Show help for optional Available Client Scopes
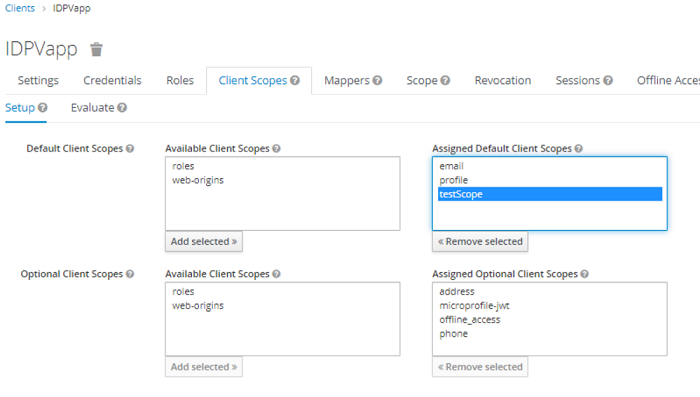The height and width of the screenshot is (397, 700). coord(276,274)
